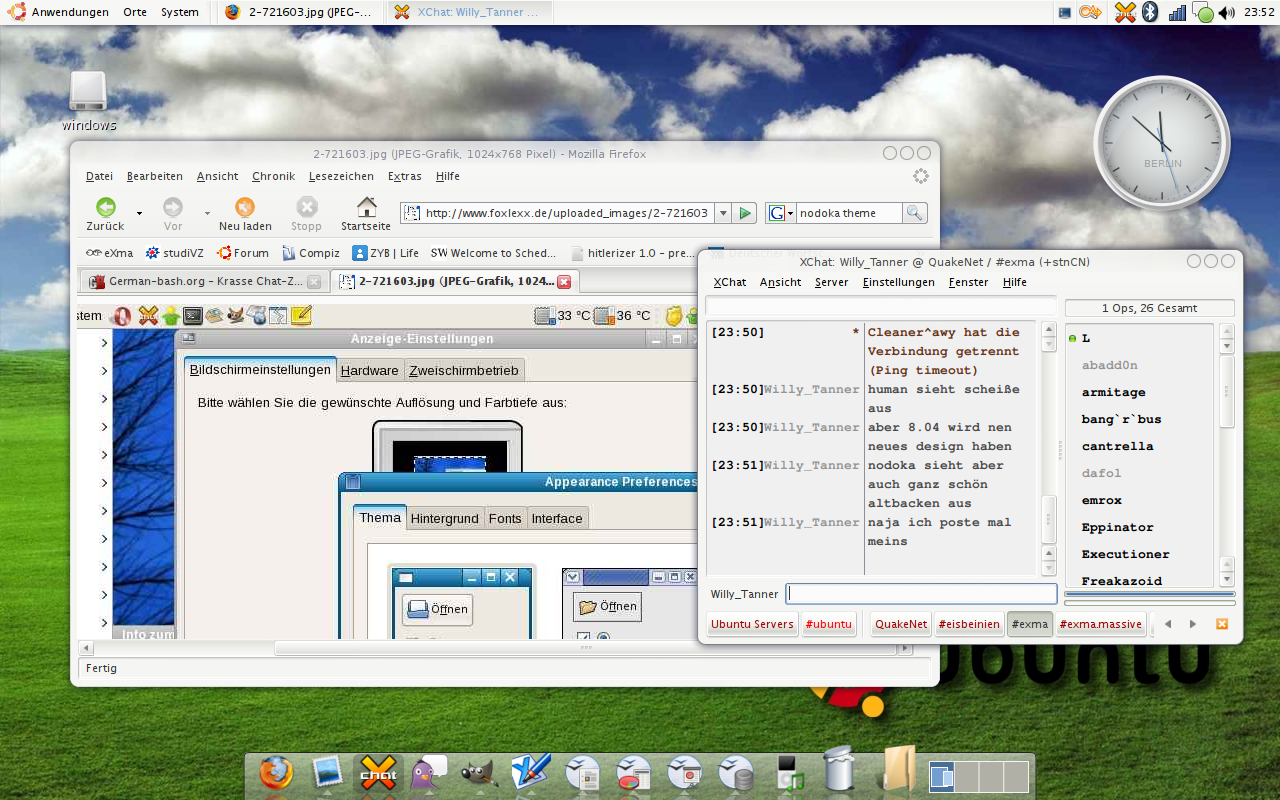Image resolution: width=1280 pixels, height=800 pixels.
Task: Launch Firefox from the bottom dock
Action: [x=277, y=772]
